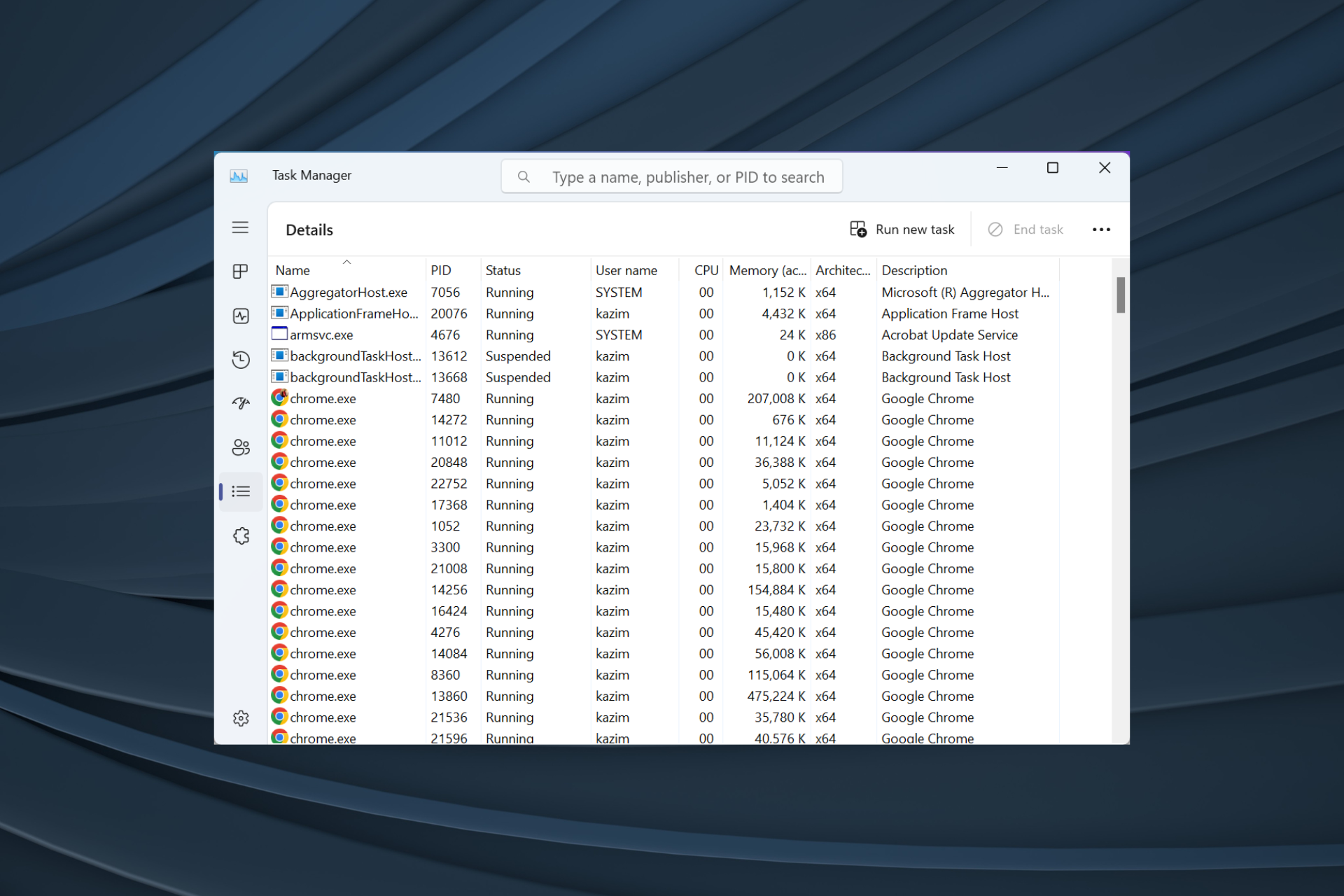Select chrome.exe with PID 21008
The width and height of the screenshot is (1344, 896).
click(323, 569)
